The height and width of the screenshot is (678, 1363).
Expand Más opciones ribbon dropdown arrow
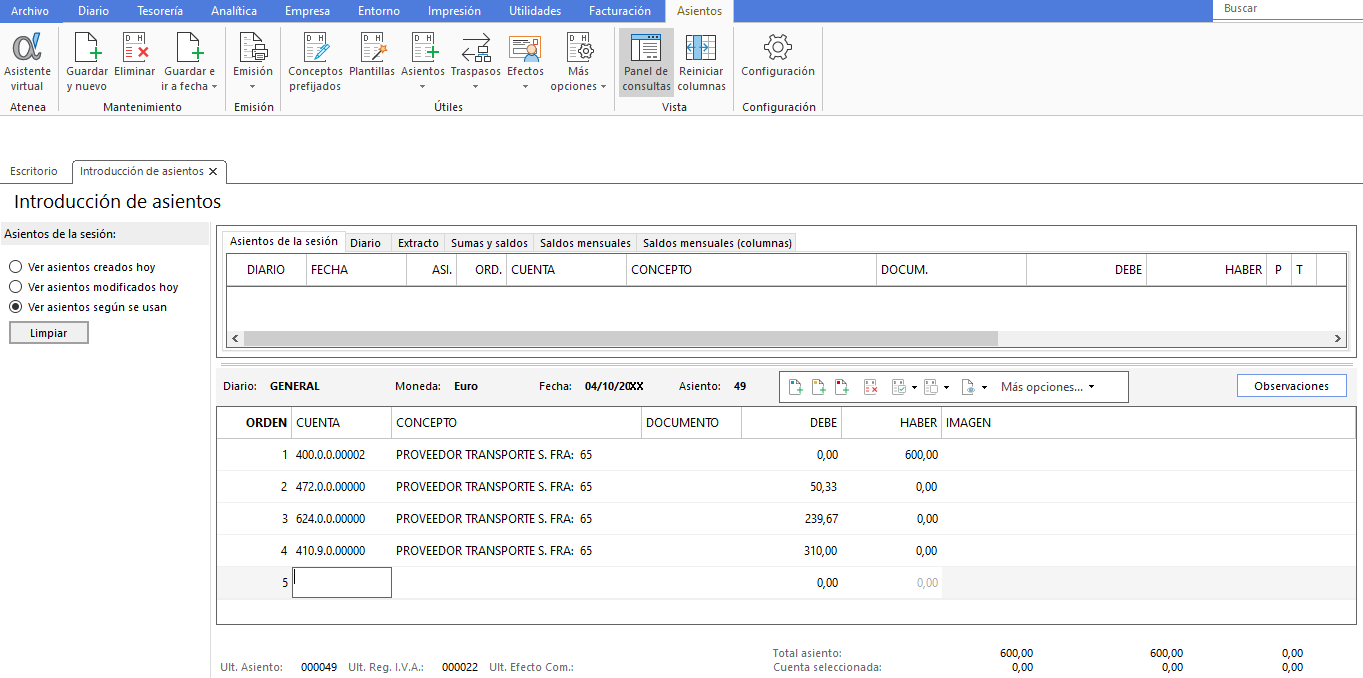pos(603,87)
